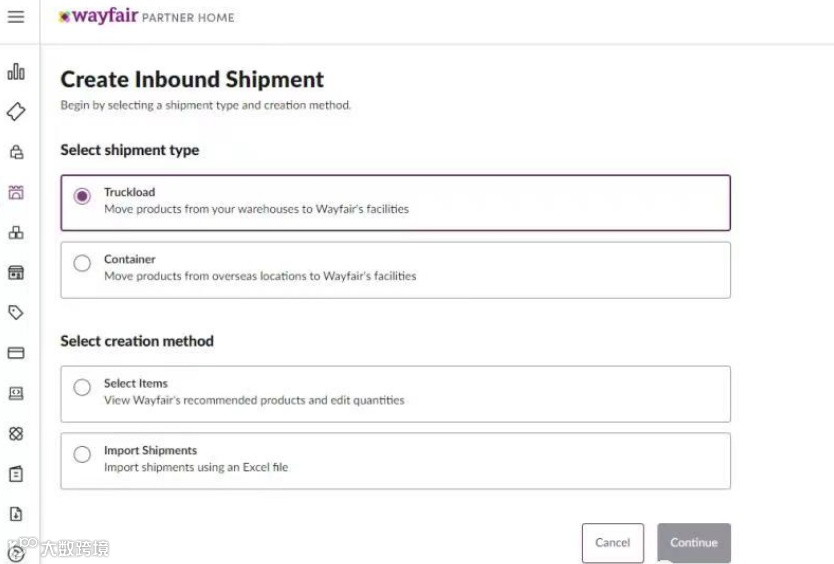Screen dimensions: 834x564
Task: Choose the Import Shipments creation method
Action: coord(83,455)
